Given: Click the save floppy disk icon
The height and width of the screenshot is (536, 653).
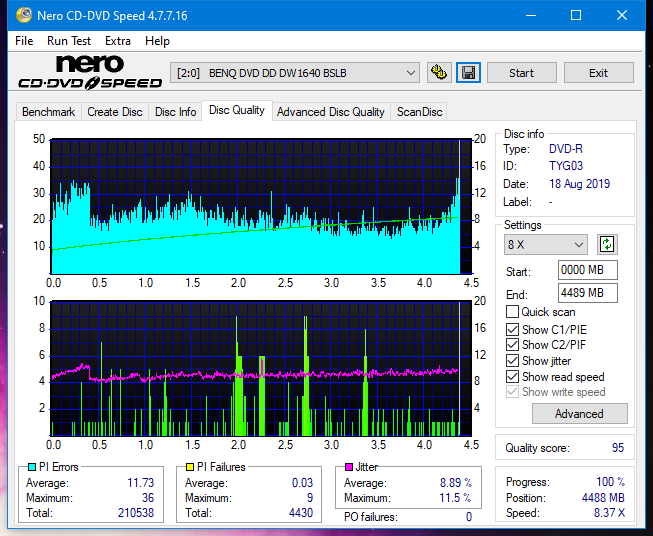Looking at the screenshot, I should point(468,73).
